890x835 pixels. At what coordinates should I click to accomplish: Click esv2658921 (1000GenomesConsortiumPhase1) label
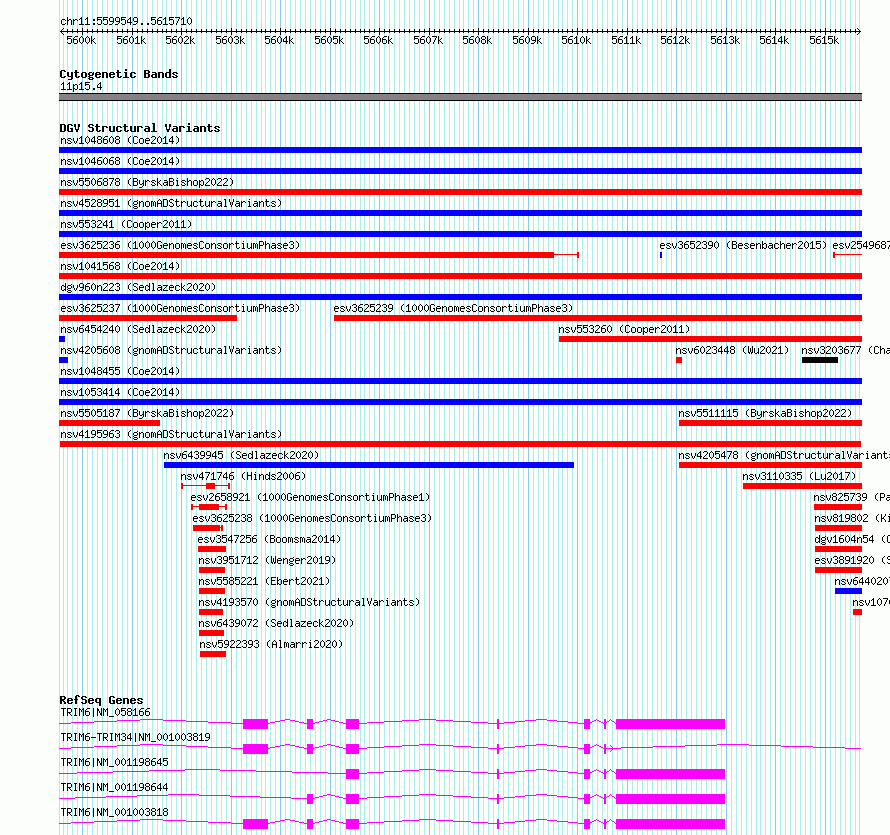click(x=310, y=497)
